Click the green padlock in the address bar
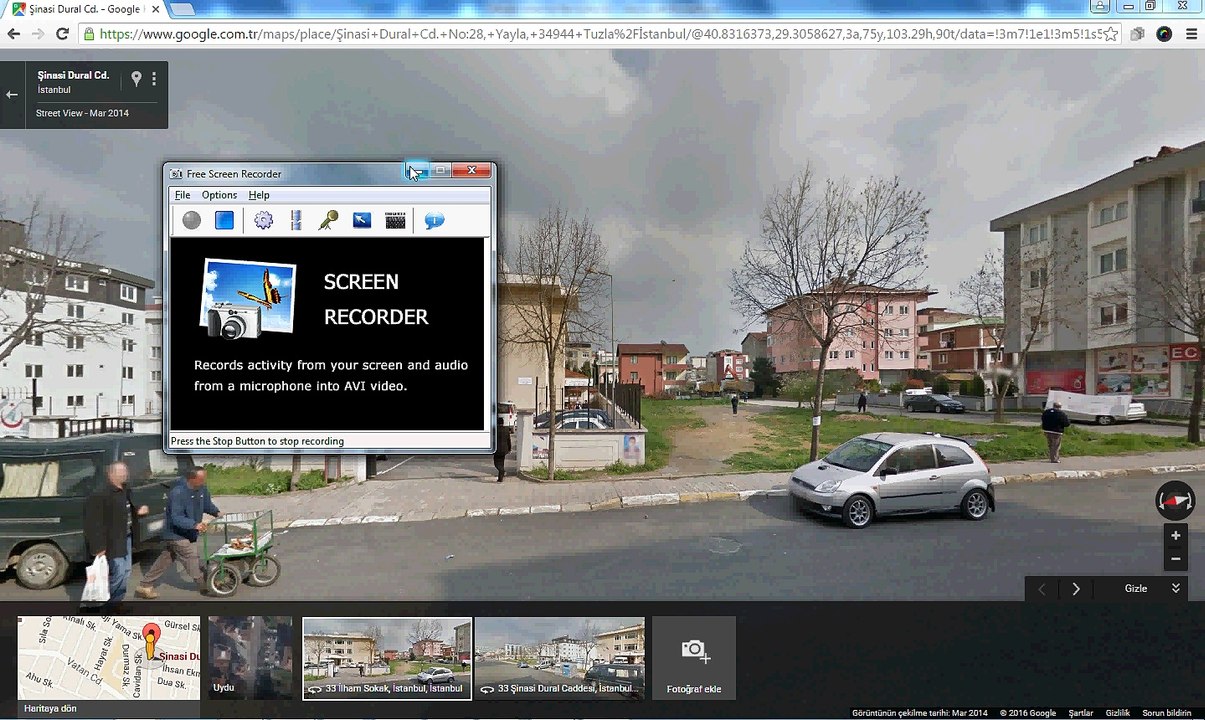Viewport: 1205px width, 720px height. (x=89, y=34)
